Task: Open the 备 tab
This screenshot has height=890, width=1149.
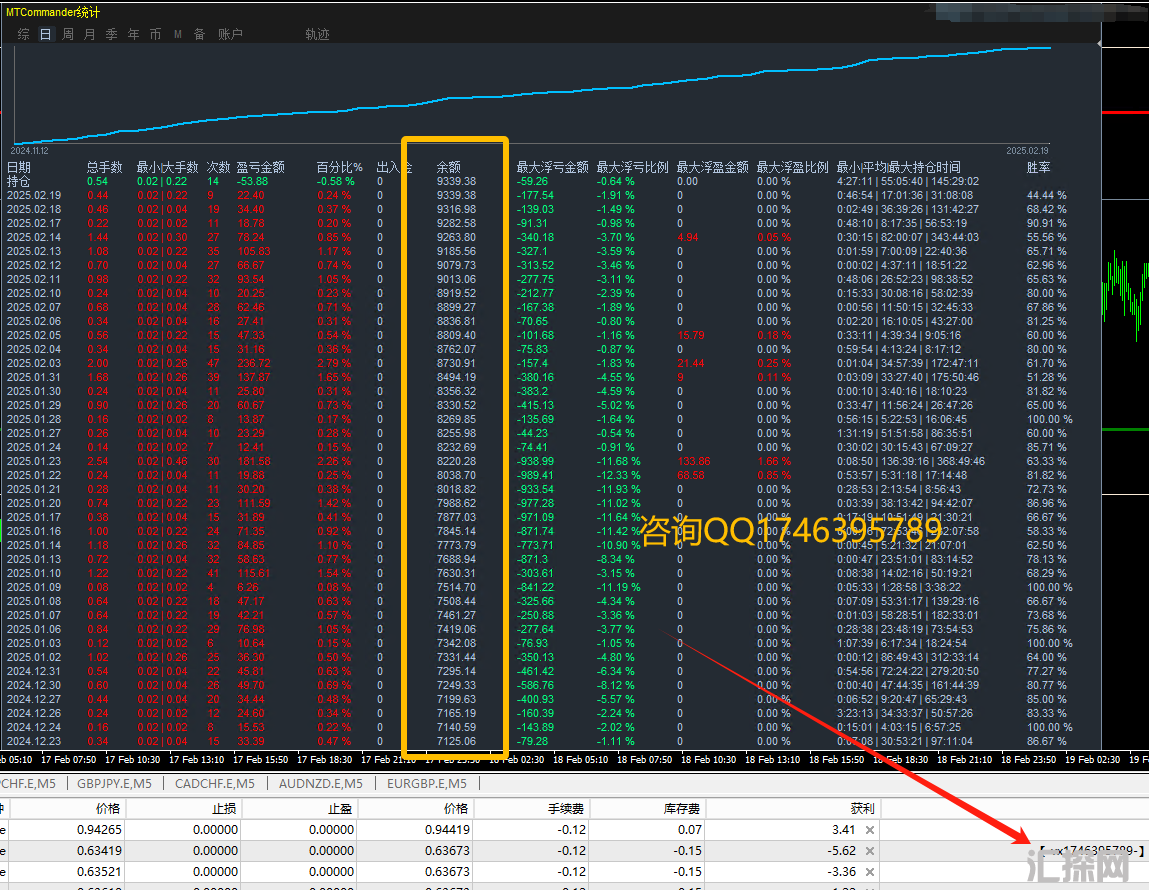Action: click(x=199, y=34)
